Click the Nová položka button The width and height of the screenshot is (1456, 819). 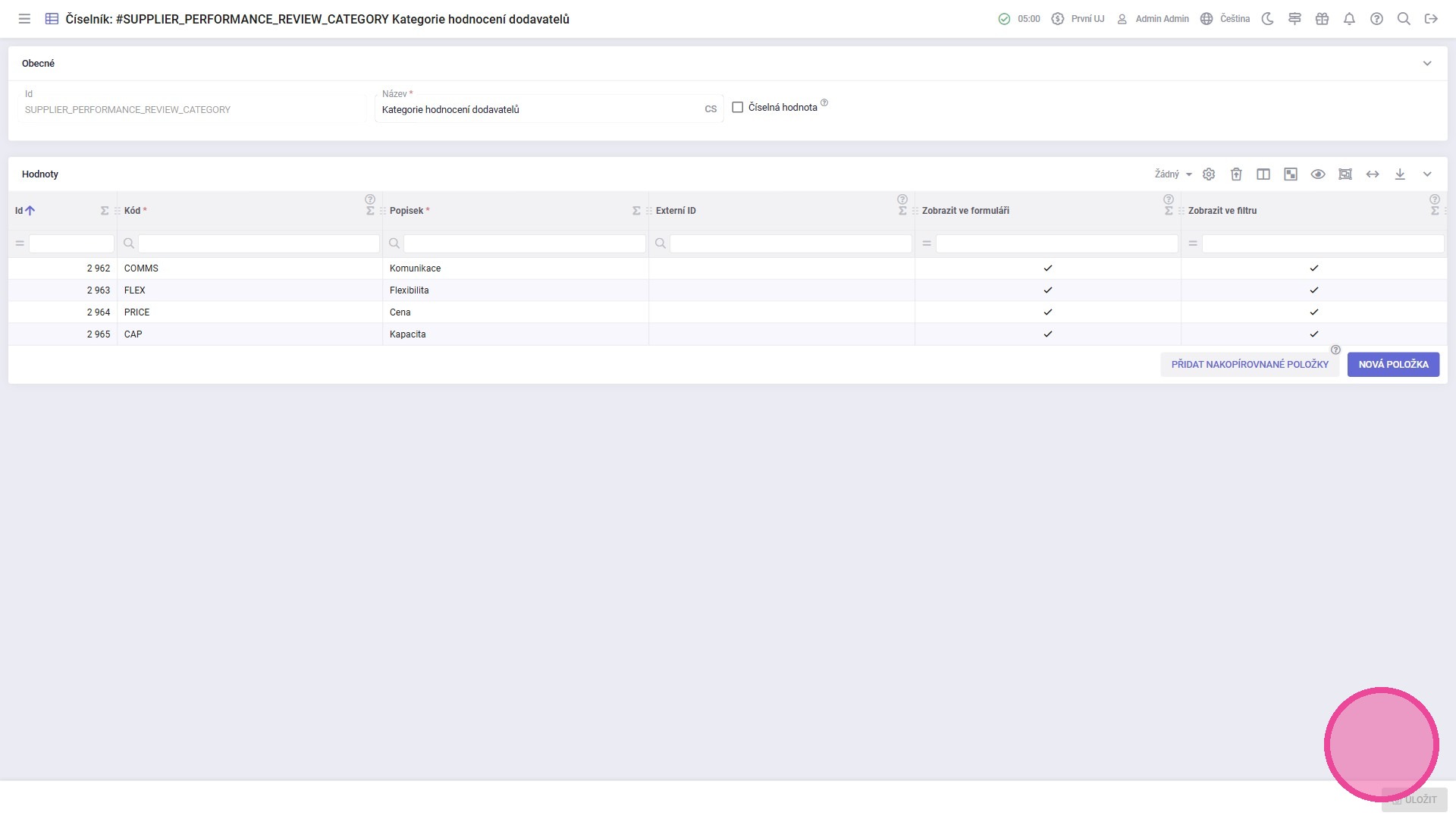(x=1393, y=365)
